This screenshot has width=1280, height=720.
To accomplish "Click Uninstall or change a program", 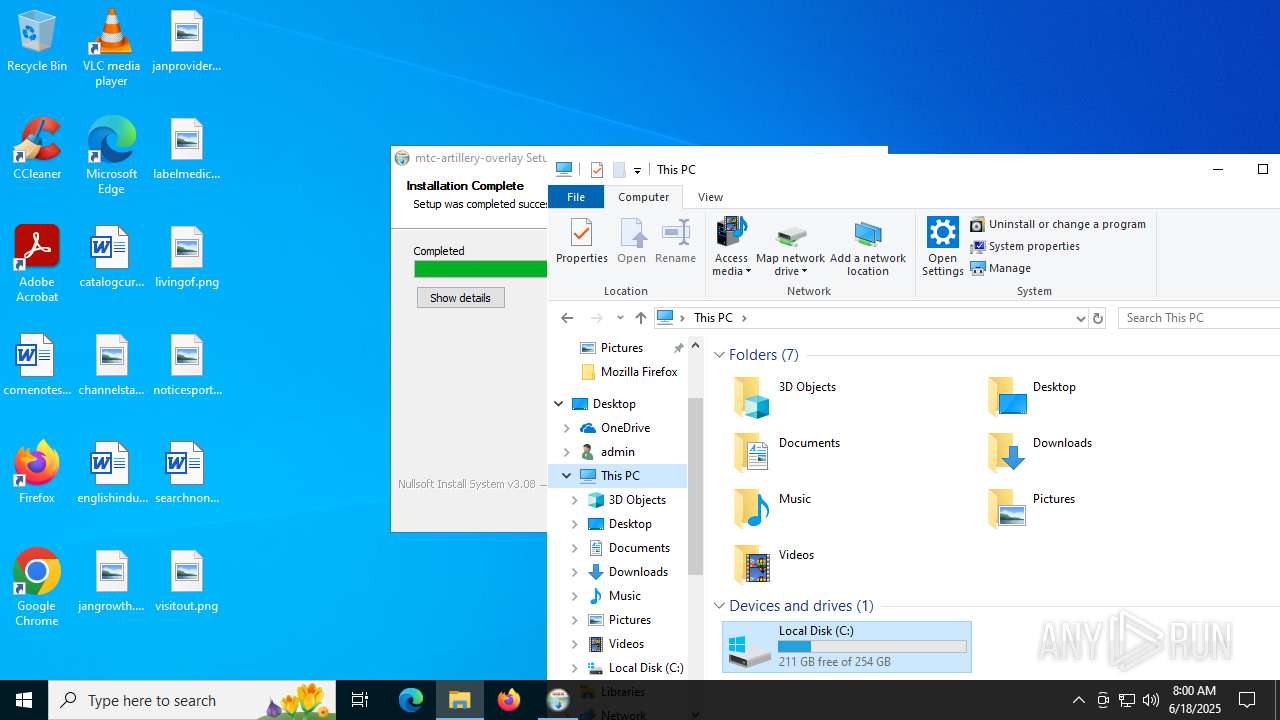I will 1058,224.
